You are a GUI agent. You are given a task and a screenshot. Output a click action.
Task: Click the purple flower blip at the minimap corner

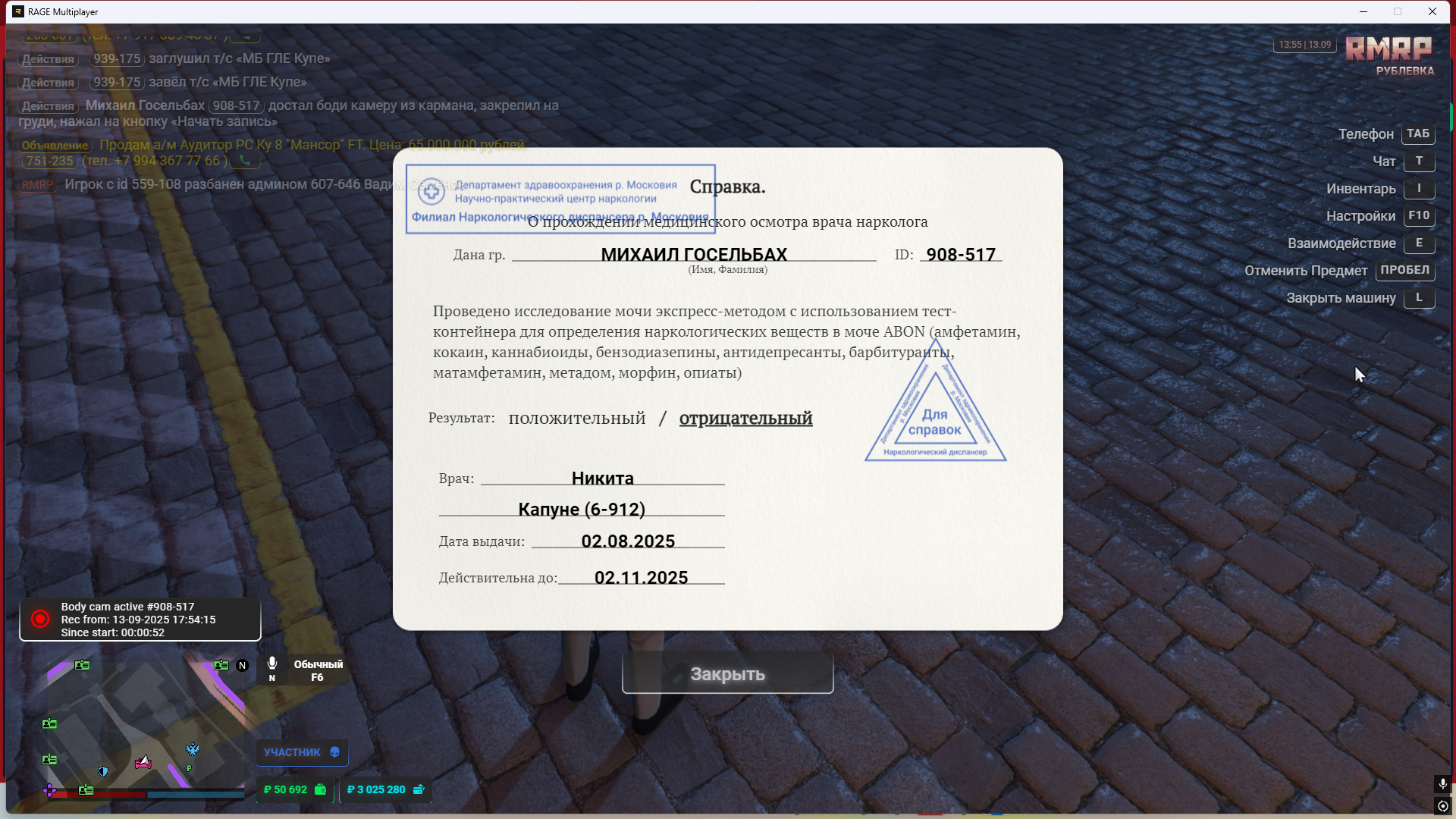49,790
